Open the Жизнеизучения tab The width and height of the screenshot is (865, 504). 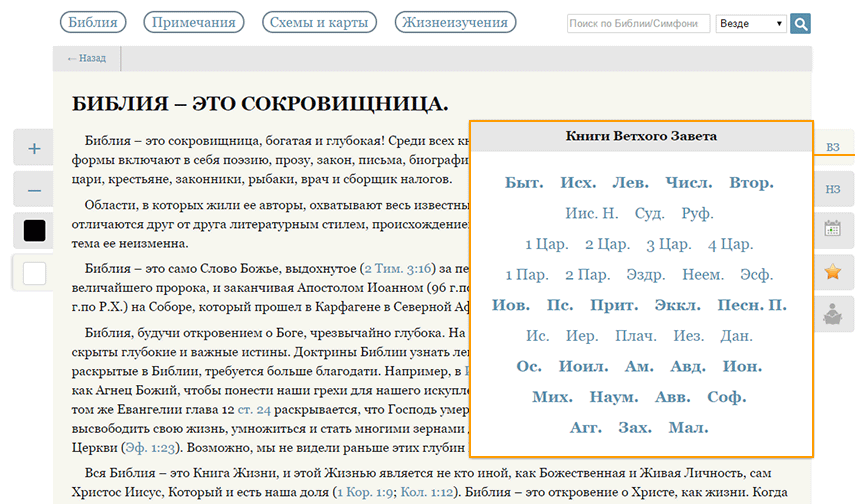click(x=455, y=22)
